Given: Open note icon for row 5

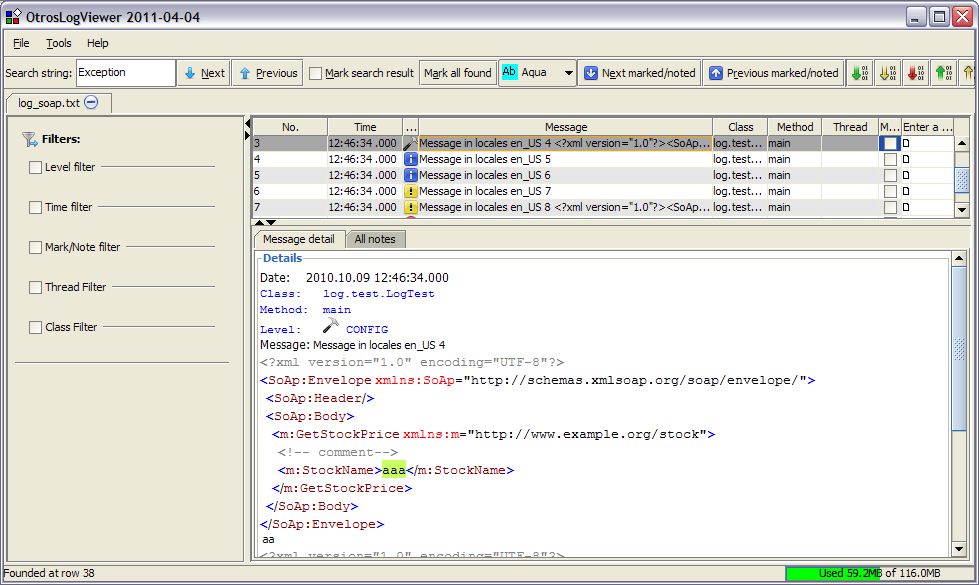Looking at the screenshot, I should pos(906,175).
